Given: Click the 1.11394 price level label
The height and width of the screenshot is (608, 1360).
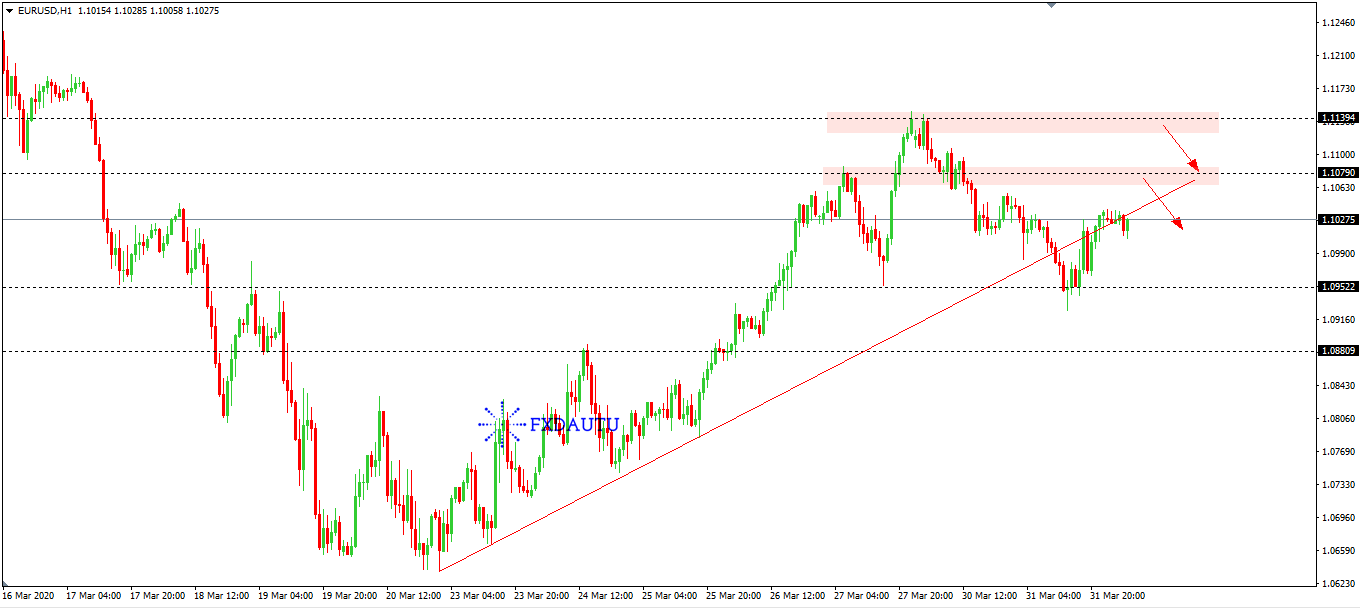Looking at the screenshot, I should pyautogui.click(x=1337, y=118).
